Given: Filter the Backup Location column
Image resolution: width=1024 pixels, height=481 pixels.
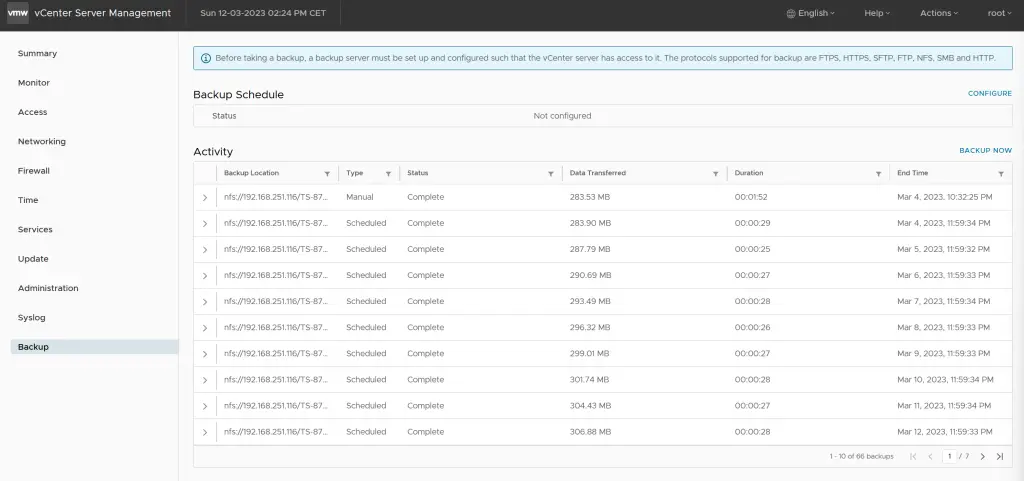Looking at the screenshot, I should click(327, 174).
